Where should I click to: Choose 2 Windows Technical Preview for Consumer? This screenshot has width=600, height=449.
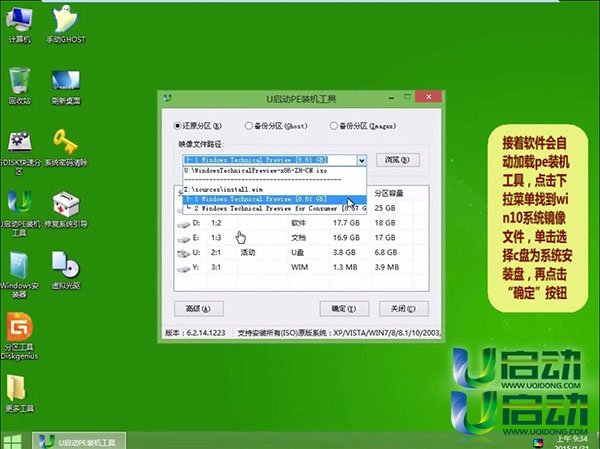[x=274, y=209]
